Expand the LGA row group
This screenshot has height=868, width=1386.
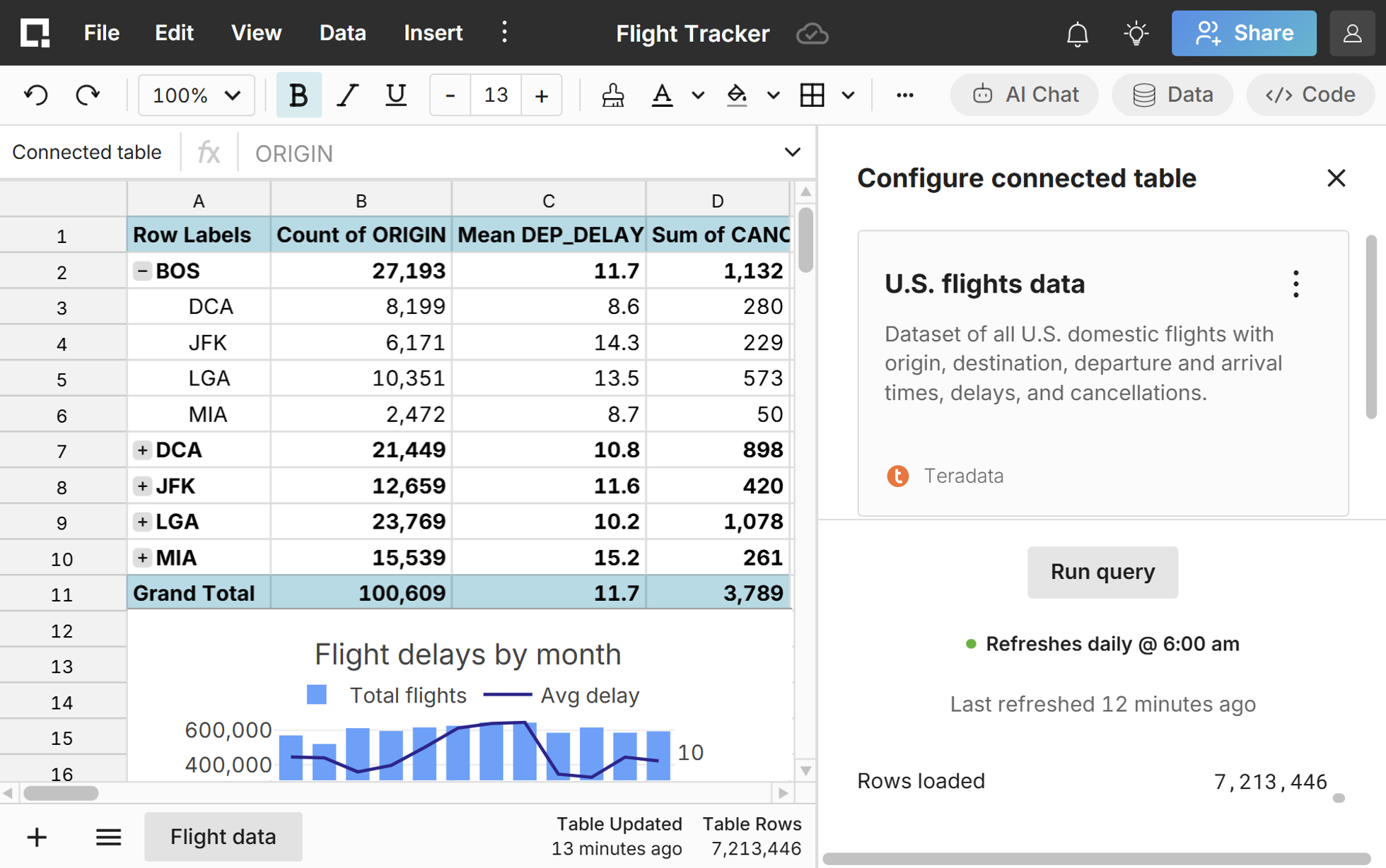[x=142, y=522]
